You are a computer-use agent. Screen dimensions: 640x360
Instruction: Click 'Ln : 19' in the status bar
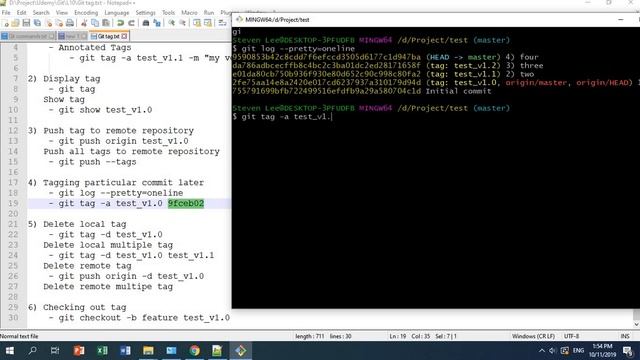(x=398, y=336)
